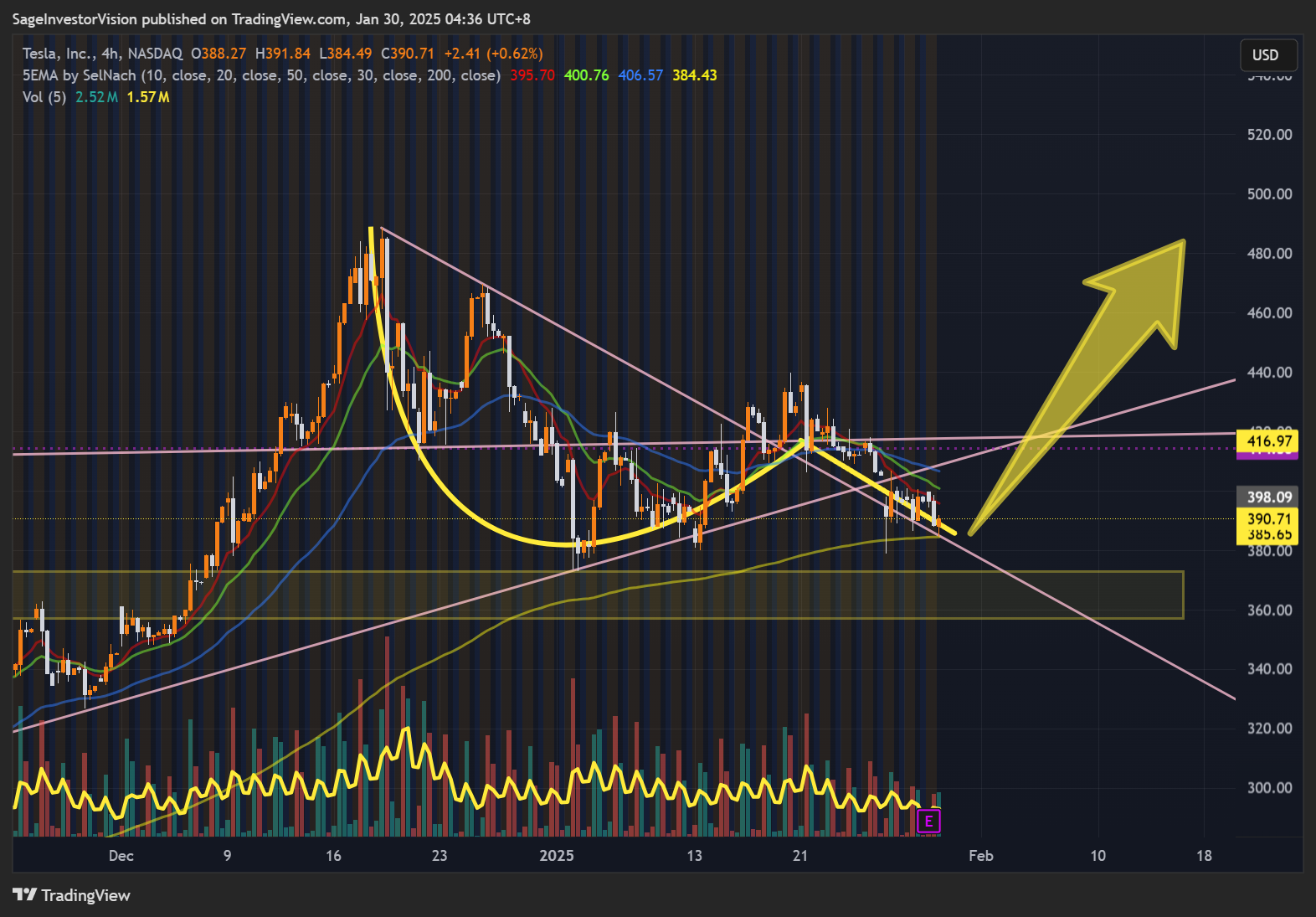Click the 500.00 price axis label
This screenshot has height=917, width=1316.
[x=1269, y=194]
